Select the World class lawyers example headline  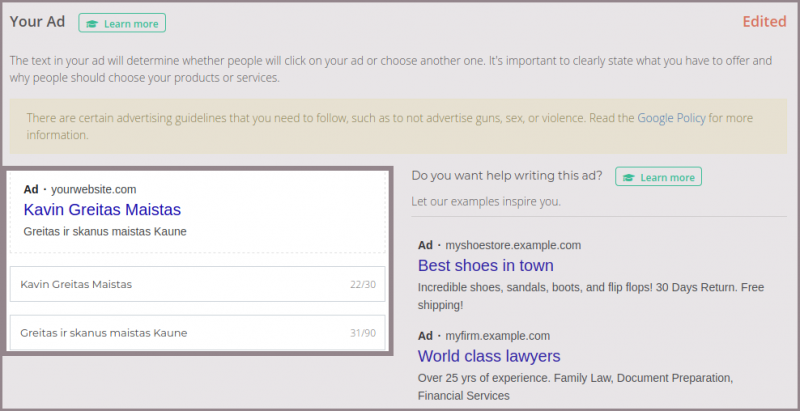[488, 356]
